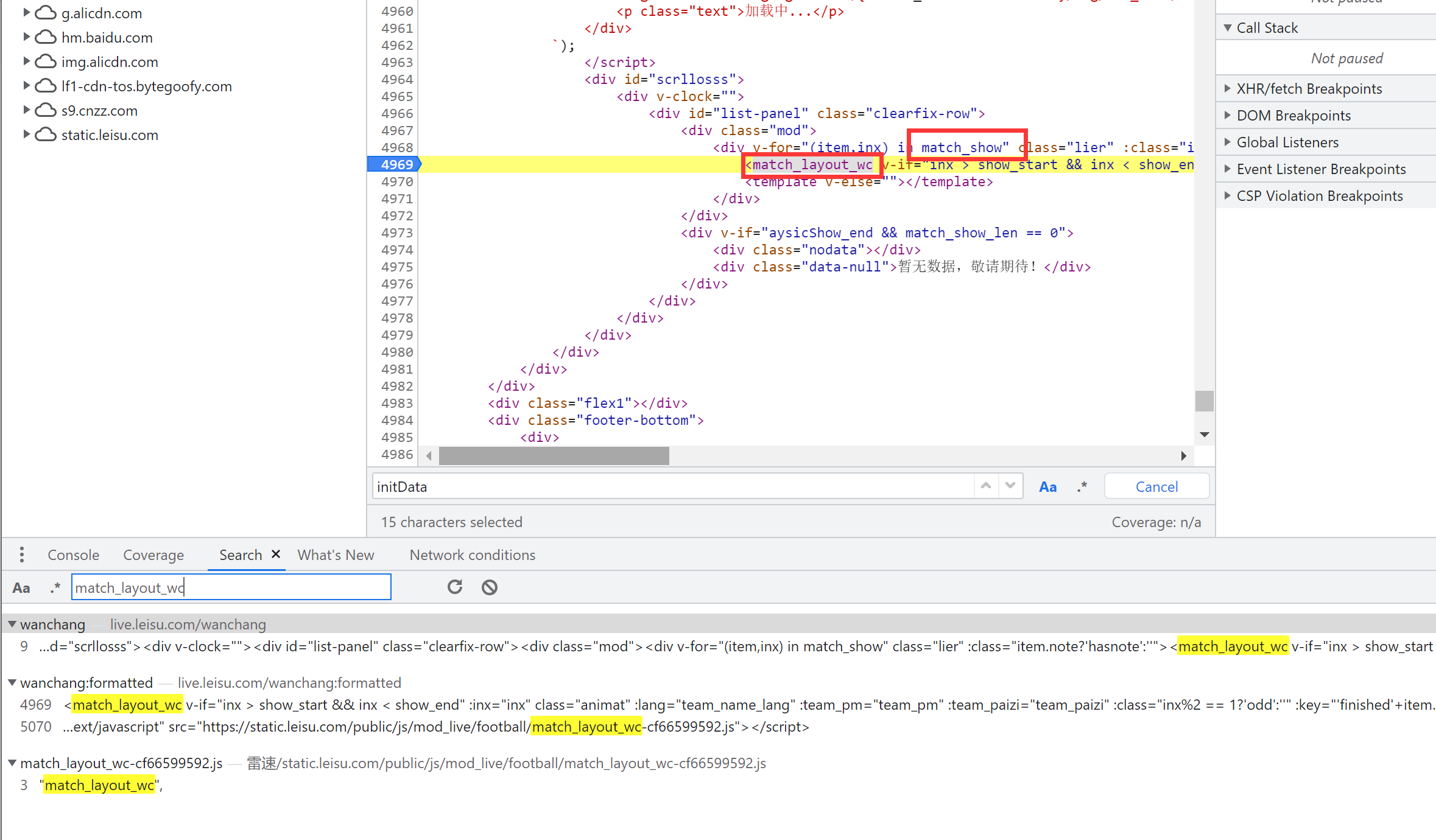This screenshot has width=1436, height=840.
Task: Expand the img.alicdn.com domain node
Action: (26, 61)
